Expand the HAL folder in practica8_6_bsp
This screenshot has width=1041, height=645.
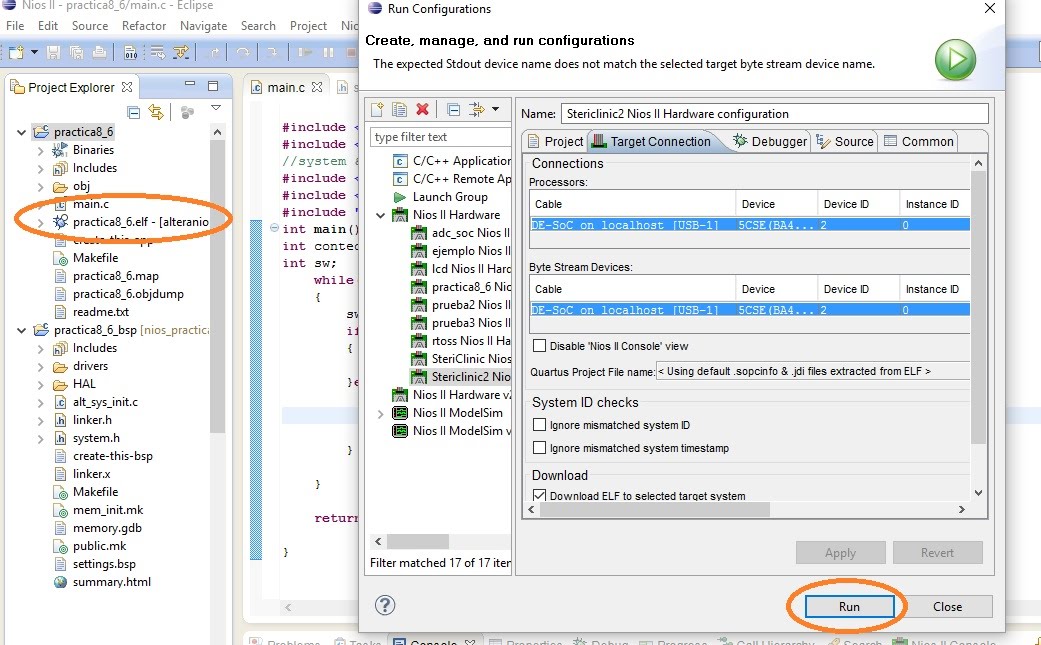[40, 385]
